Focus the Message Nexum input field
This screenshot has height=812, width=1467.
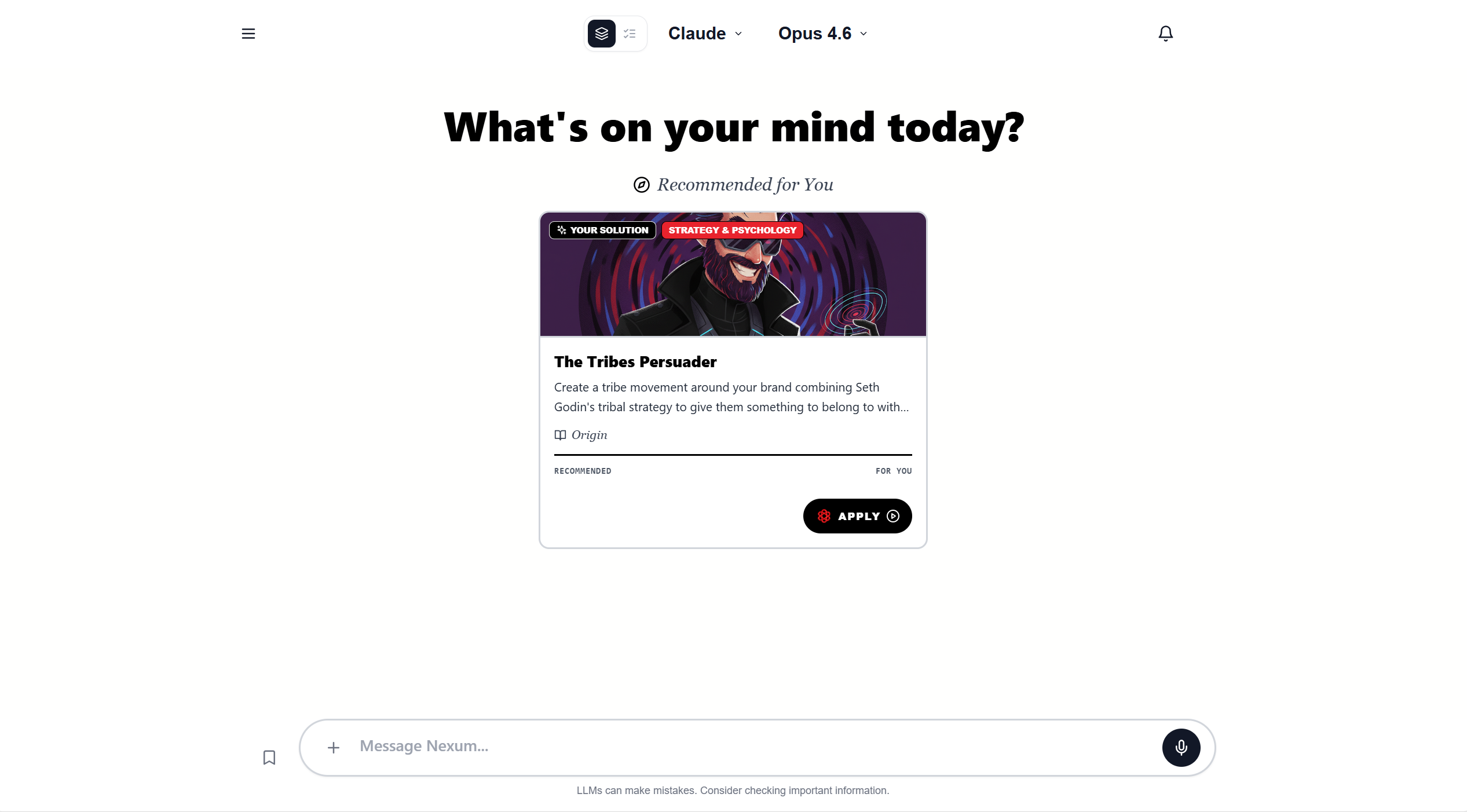pyautogui.click(x=753, y=747)
